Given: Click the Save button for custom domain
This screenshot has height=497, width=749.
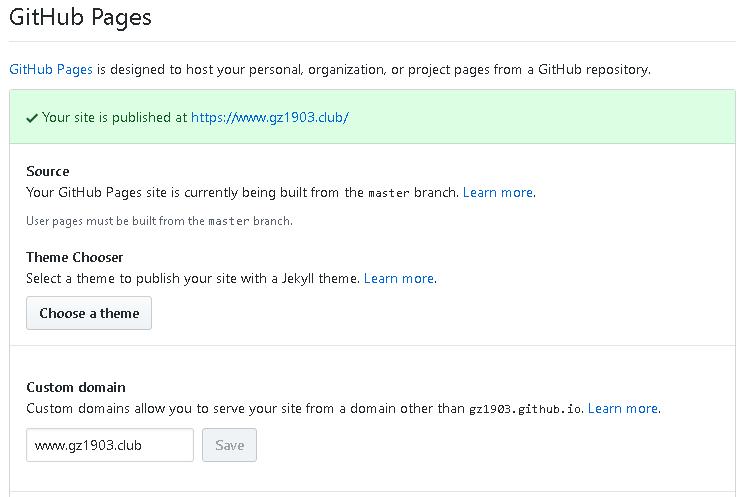Looking at the screenshot, I should point(229,445).
